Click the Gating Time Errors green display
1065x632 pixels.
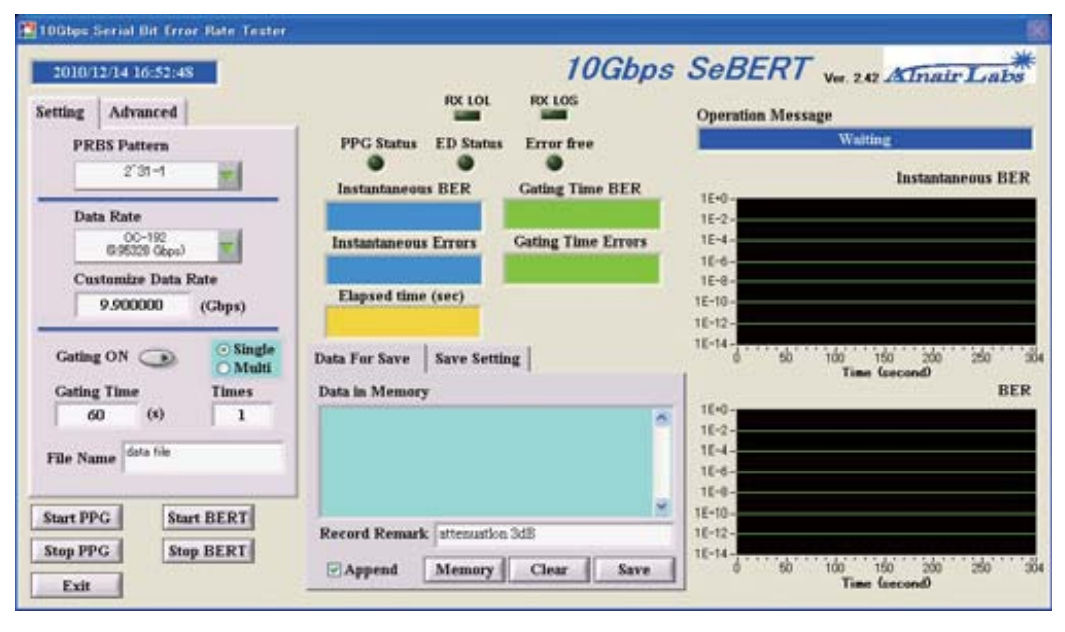click(x=581, y=268)
